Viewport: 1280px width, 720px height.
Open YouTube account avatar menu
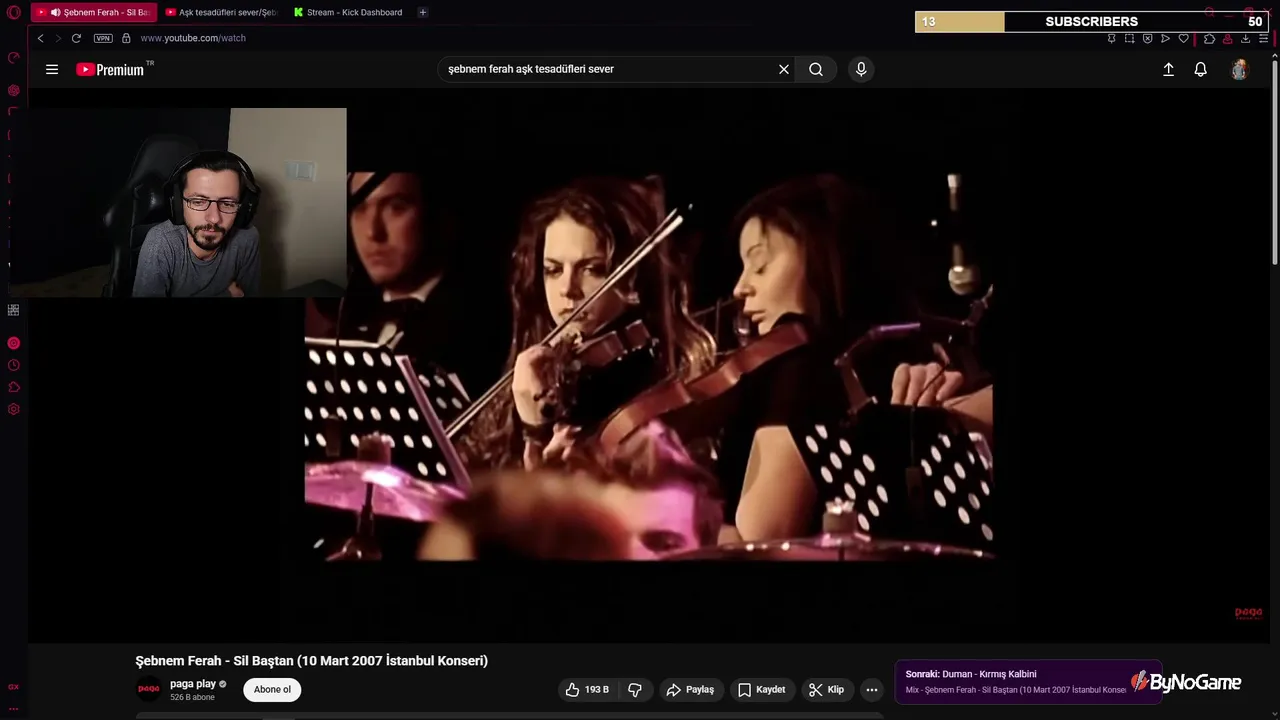click(x=1240, y=69)
